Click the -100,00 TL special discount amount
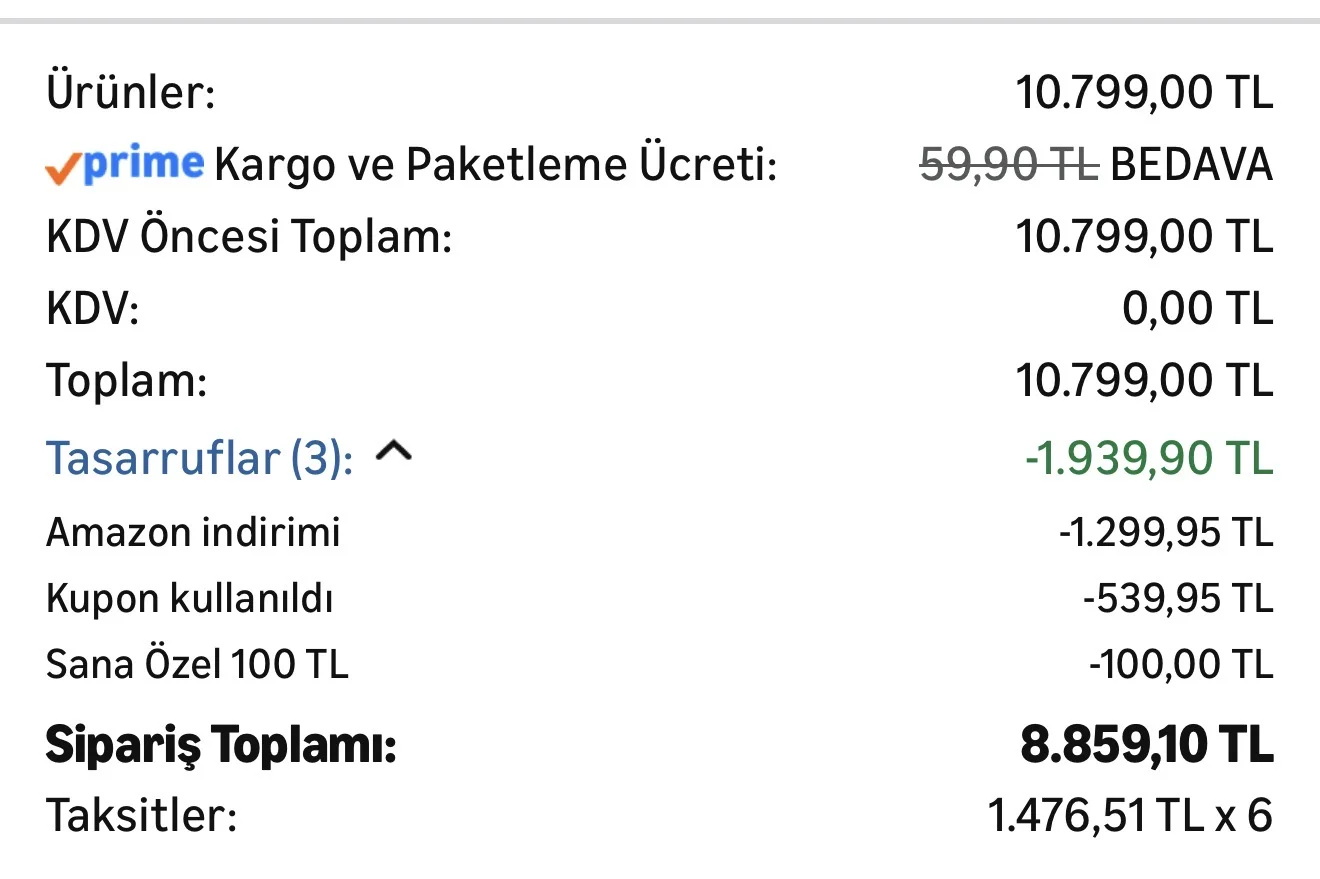 click(x=1181, y=665)
